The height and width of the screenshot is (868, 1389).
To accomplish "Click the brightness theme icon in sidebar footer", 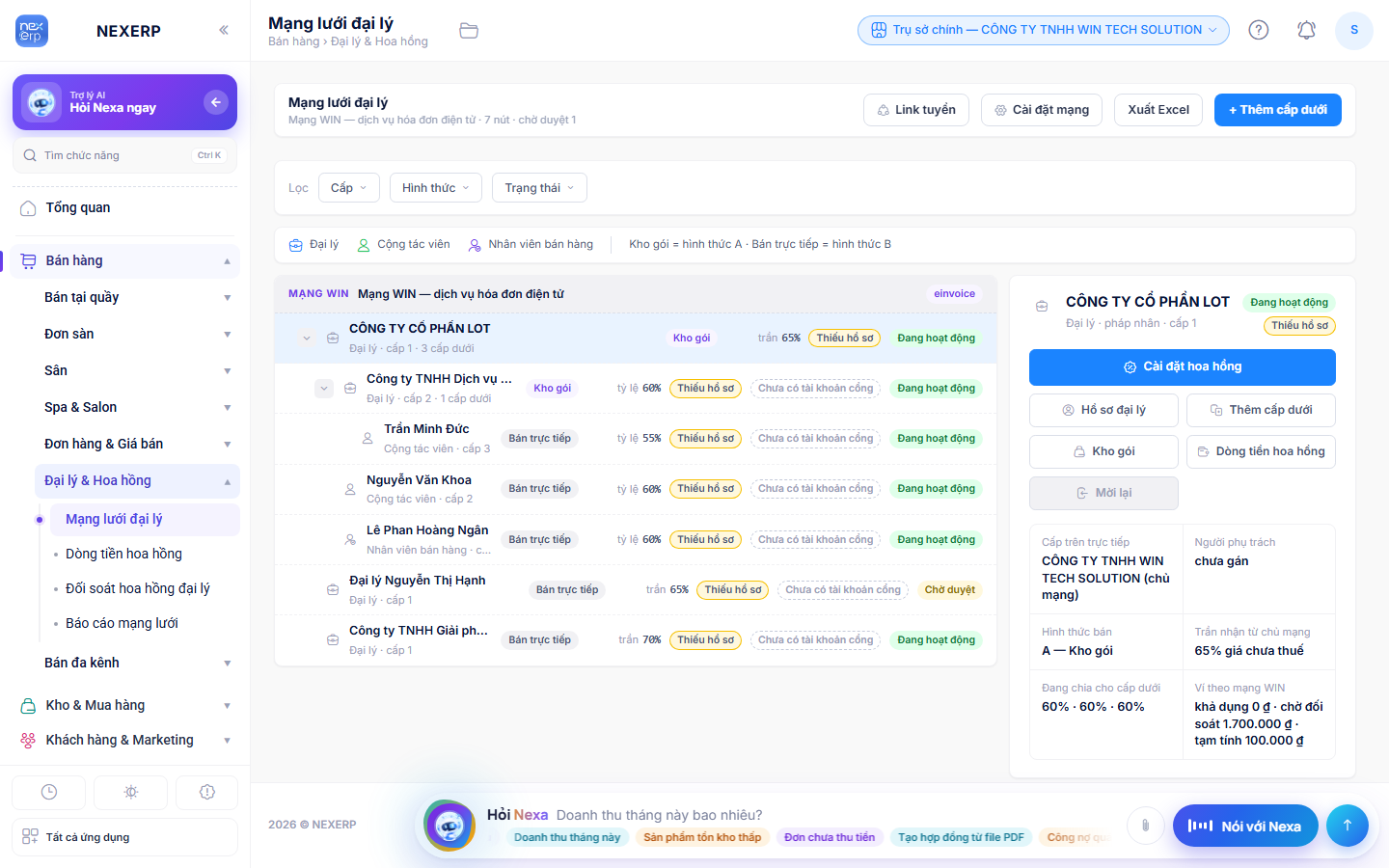I will 131,792.
